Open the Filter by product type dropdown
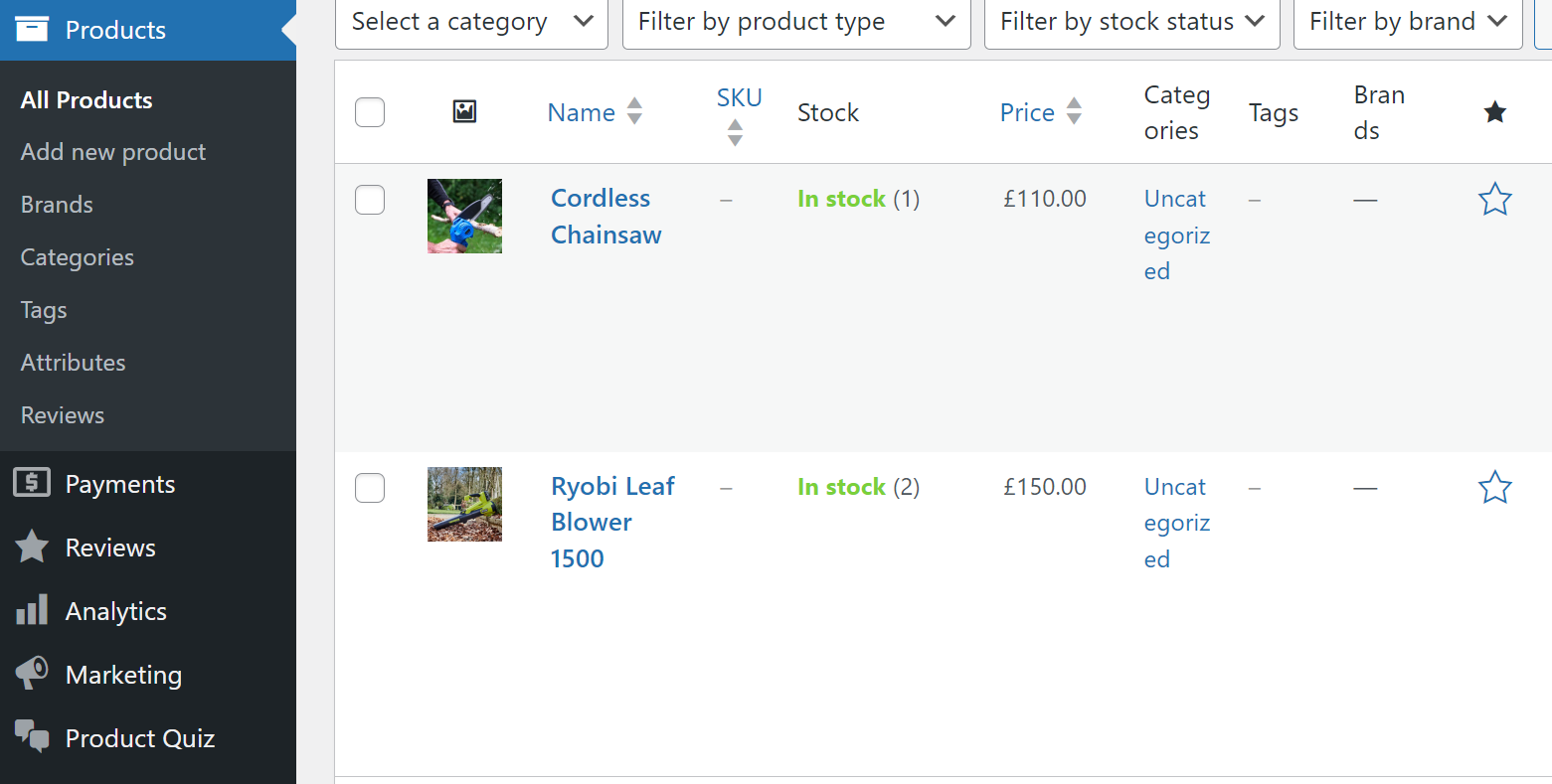Viewport: 1552px width, 784px height. coord(795,21)
